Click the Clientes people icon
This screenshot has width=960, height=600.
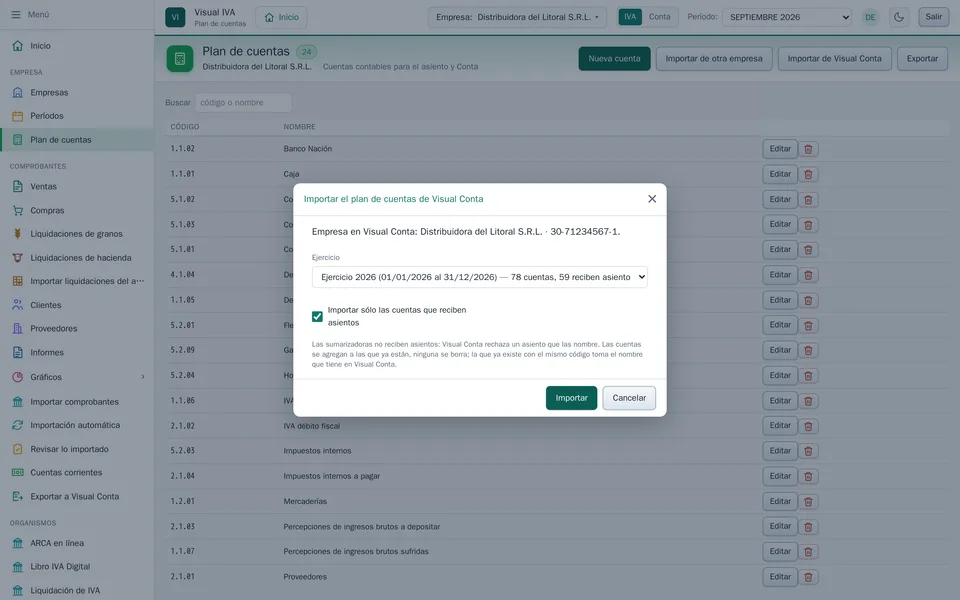[x=18, y=305]
